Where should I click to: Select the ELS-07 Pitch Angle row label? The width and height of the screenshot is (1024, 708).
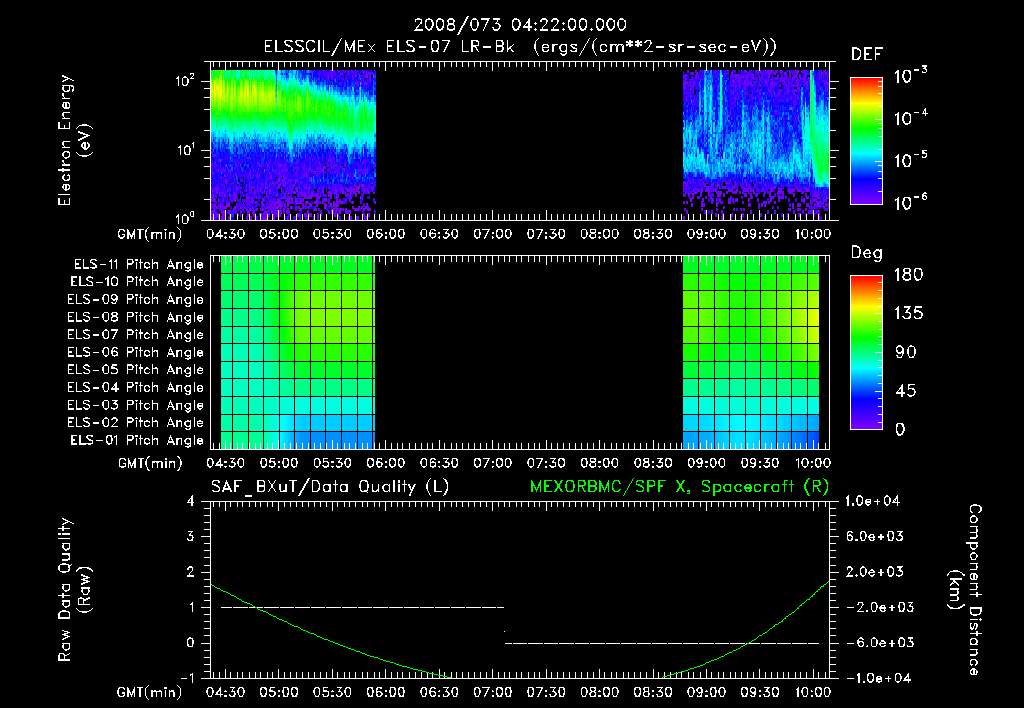tap(135, 335)
